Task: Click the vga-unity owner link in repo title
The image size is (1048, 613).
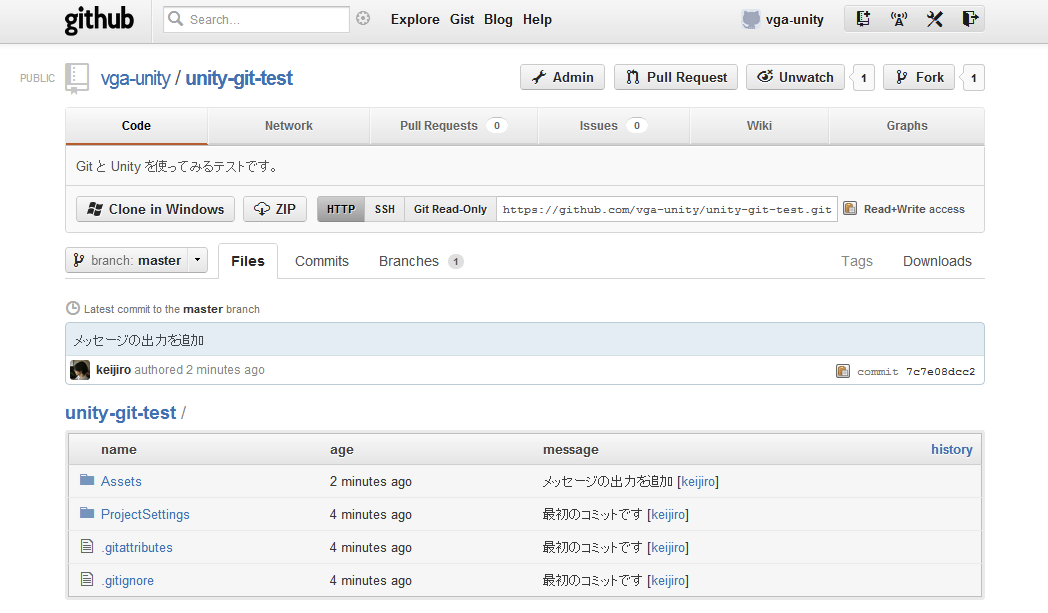Action: point(136,78)
